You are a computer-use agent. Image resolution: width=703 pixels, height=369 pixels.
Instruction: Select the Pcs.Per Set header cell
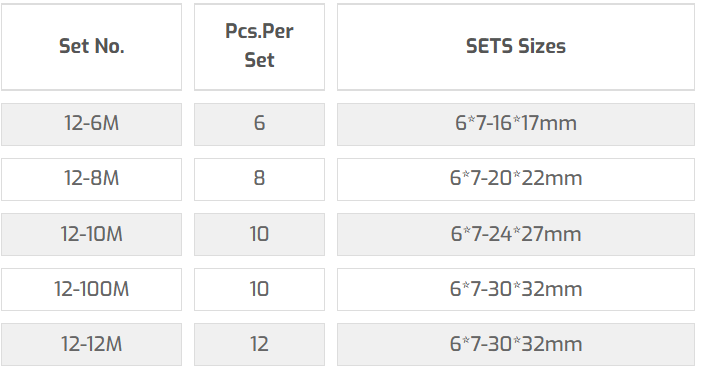259,47
